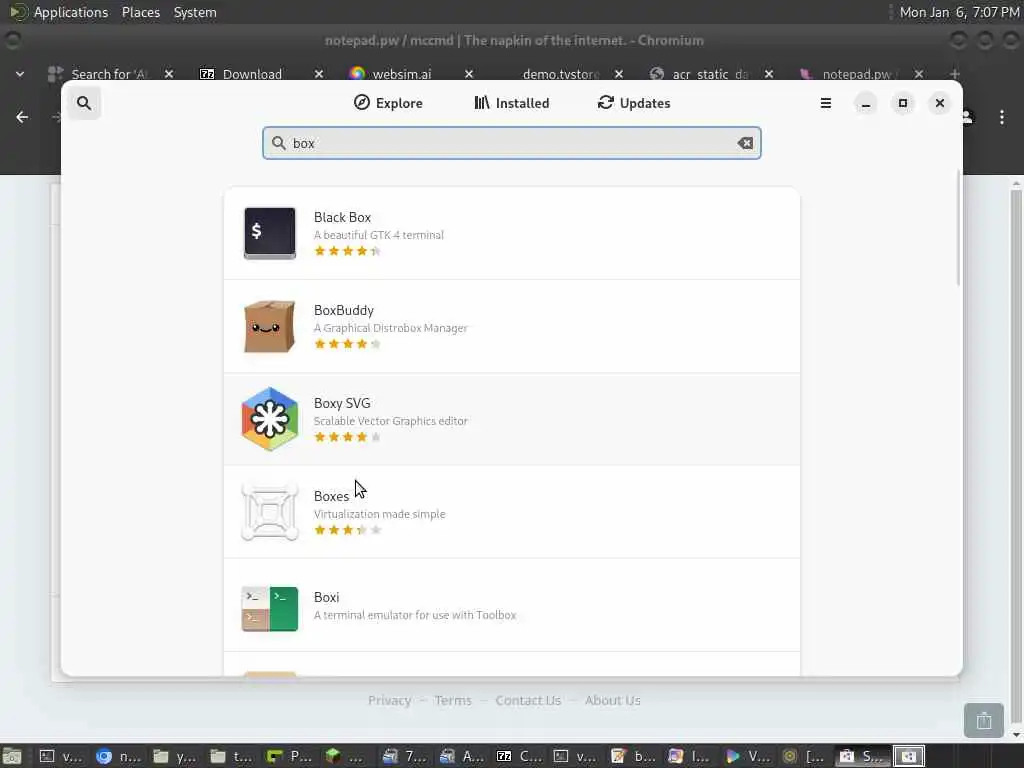1024x768 pixels.
Task: Switch to the 7z 'C...' taskbar entry
Action: coord(519,756)
